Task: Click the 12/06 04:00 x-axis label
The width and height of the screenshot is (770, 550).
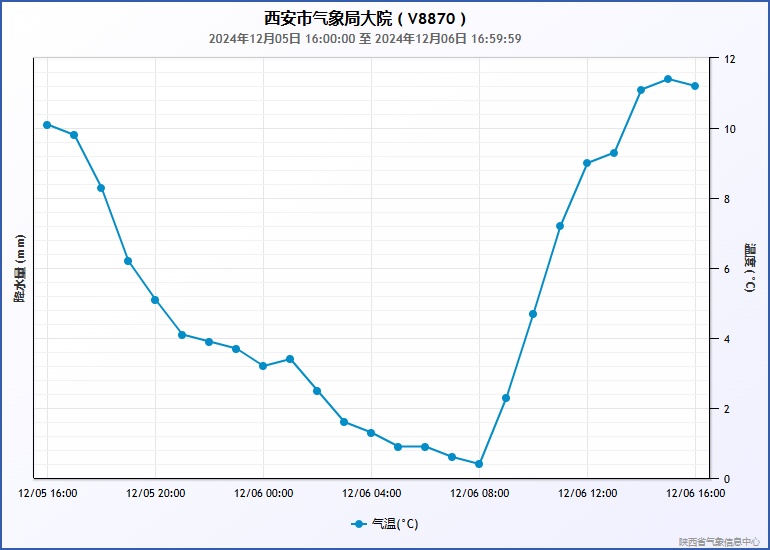Action: click(x=372, y=493)
